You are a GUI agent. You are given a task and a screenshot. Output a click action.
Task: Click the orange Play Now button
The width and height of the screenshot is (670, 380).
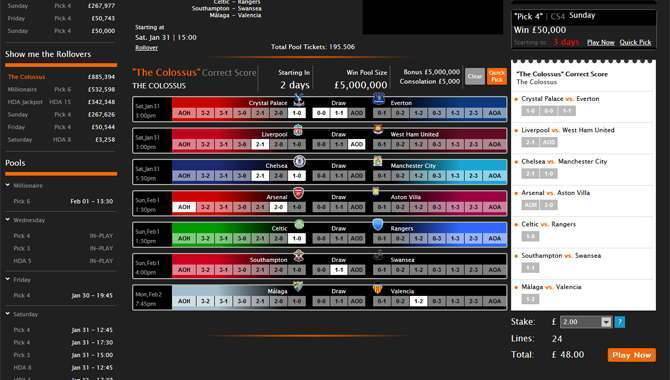[x=632, y=355]
